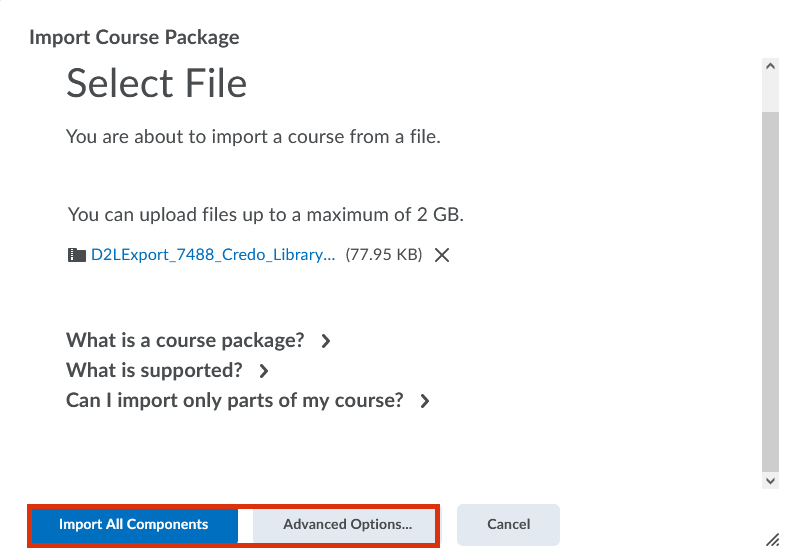Click the Select File heading

(x=156, y=83)
